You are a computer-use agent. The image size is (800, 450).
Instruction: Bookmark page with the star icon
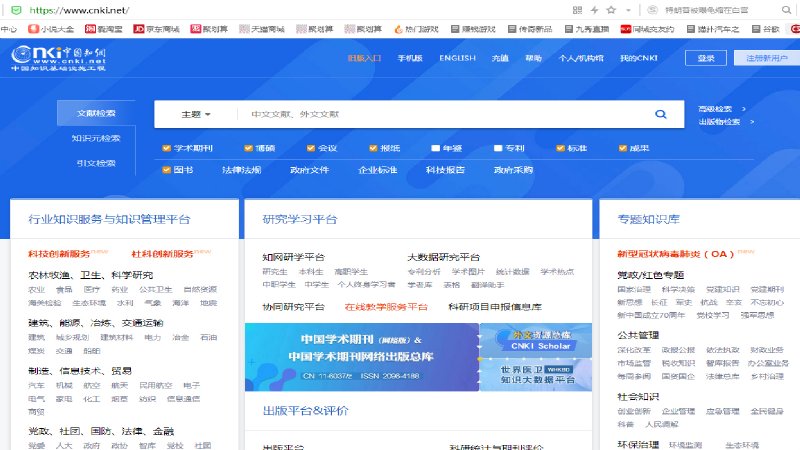(x=611, y=10)
